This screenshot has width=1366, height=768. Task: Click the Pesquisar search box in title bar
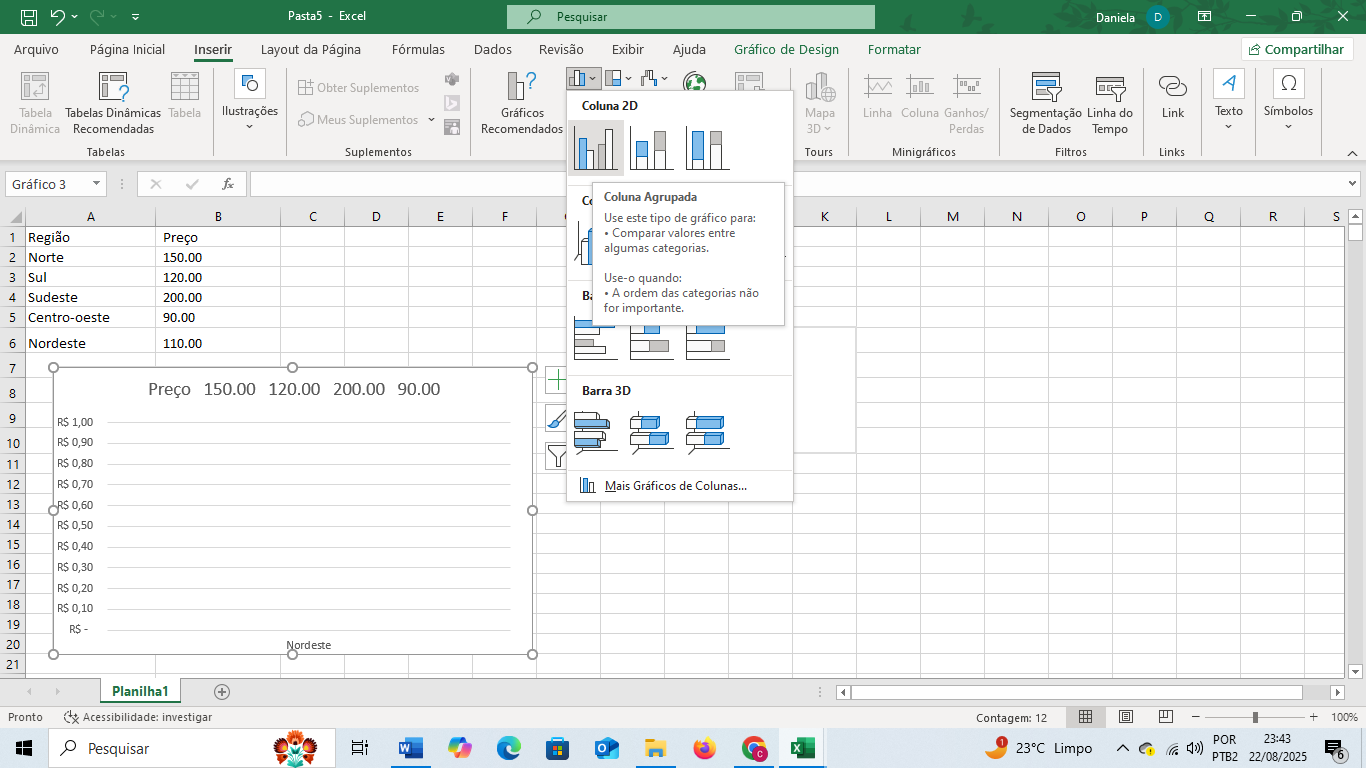click(691, 17)
